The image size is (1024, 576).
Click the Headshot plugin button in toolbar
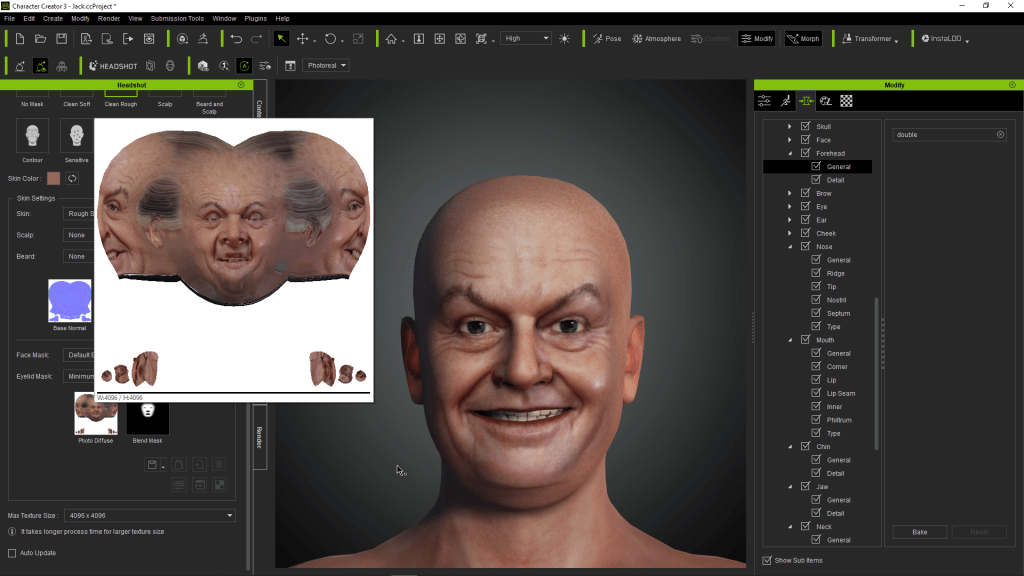[111, 66]
